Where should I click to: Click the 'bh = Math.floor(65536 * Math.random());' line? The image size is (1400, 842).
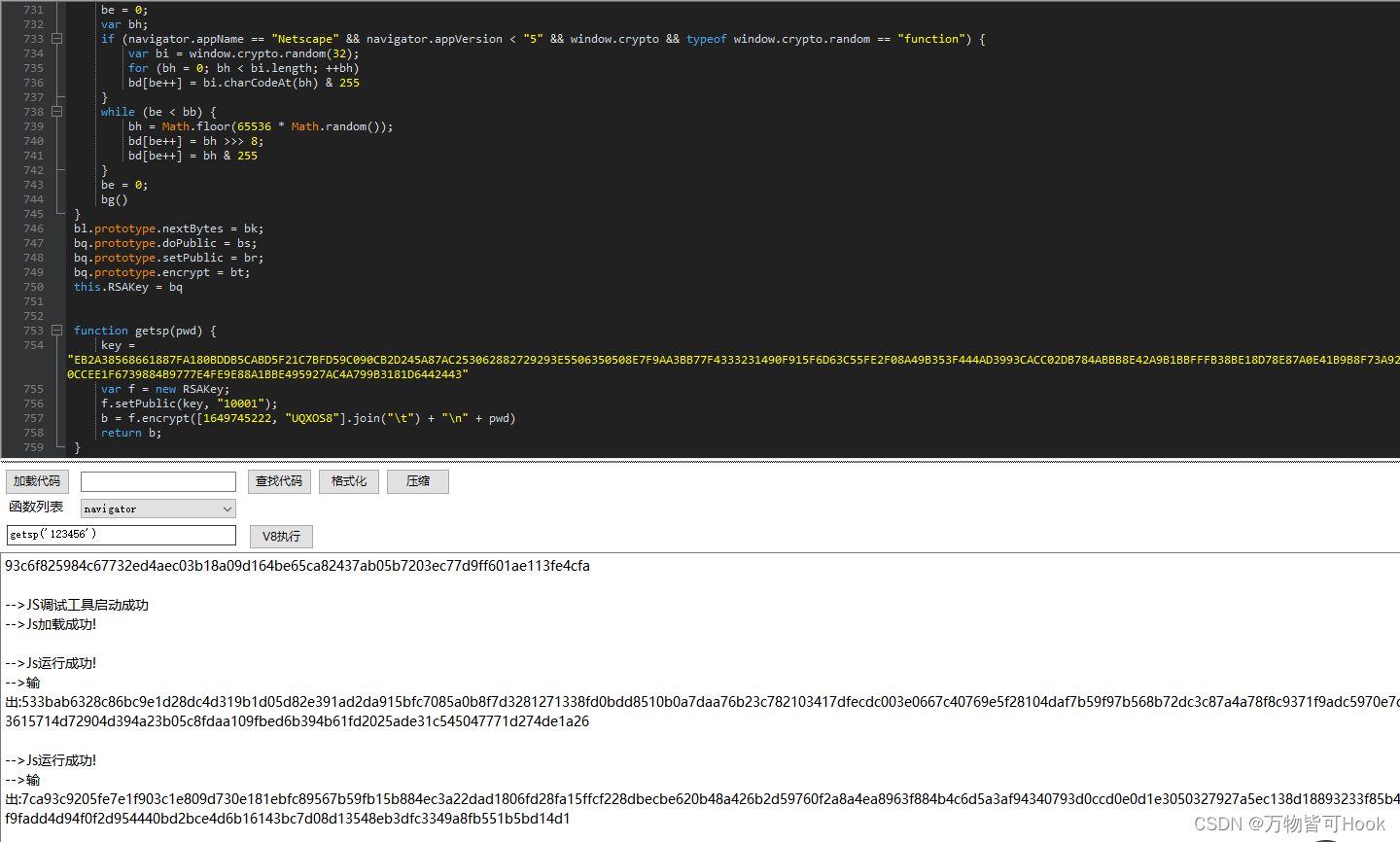pos(261,126)
